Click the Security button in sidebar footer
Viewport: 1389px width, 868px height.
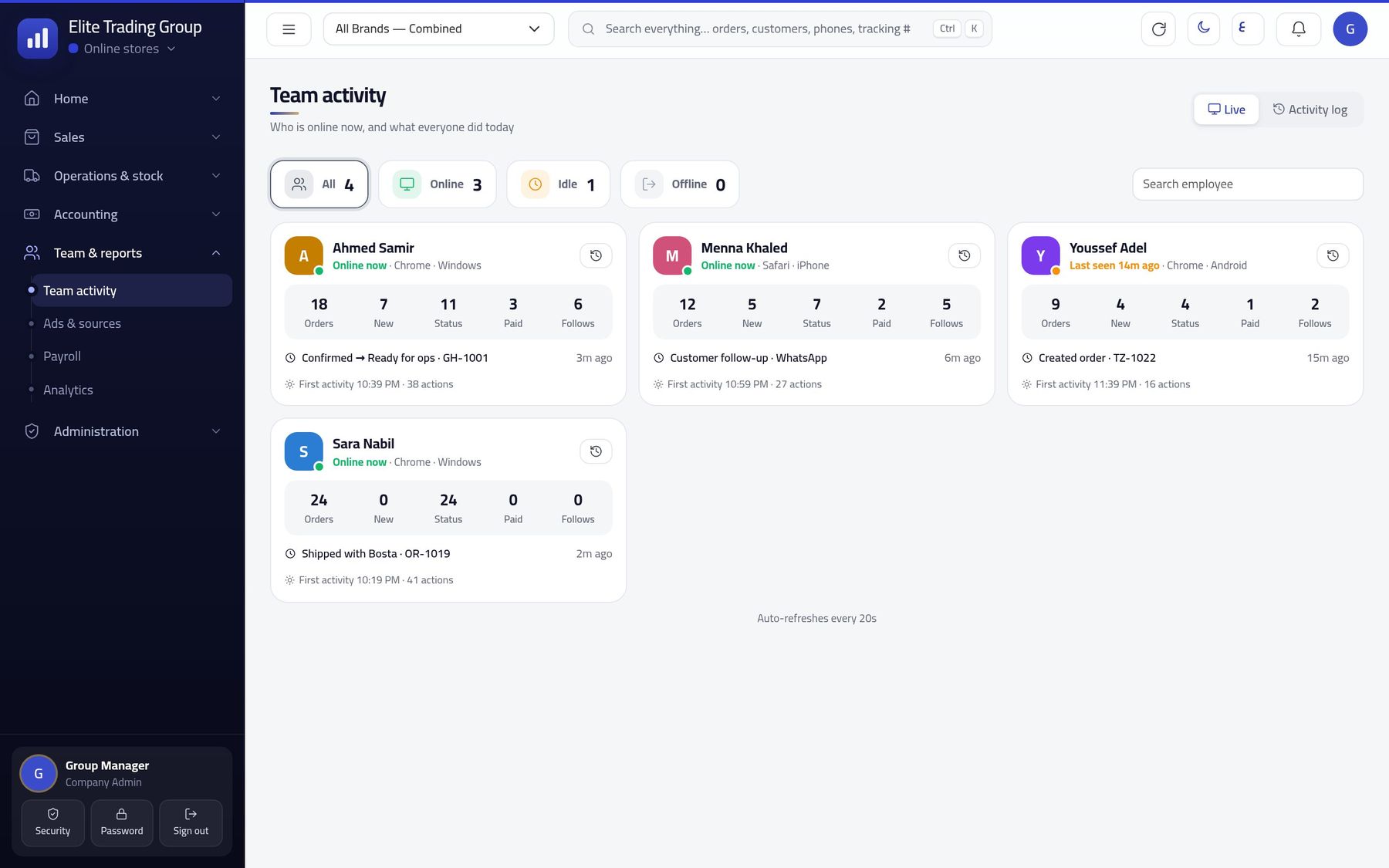coord(52,822)
